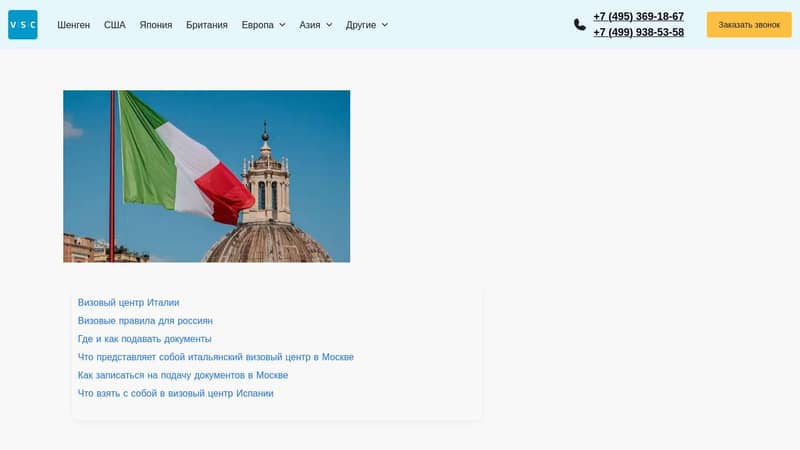The height and width of the screenshot is (450, 800).
Task: Call the number +7 (495) 369-18-67
Action: click(x=638, y=16)
